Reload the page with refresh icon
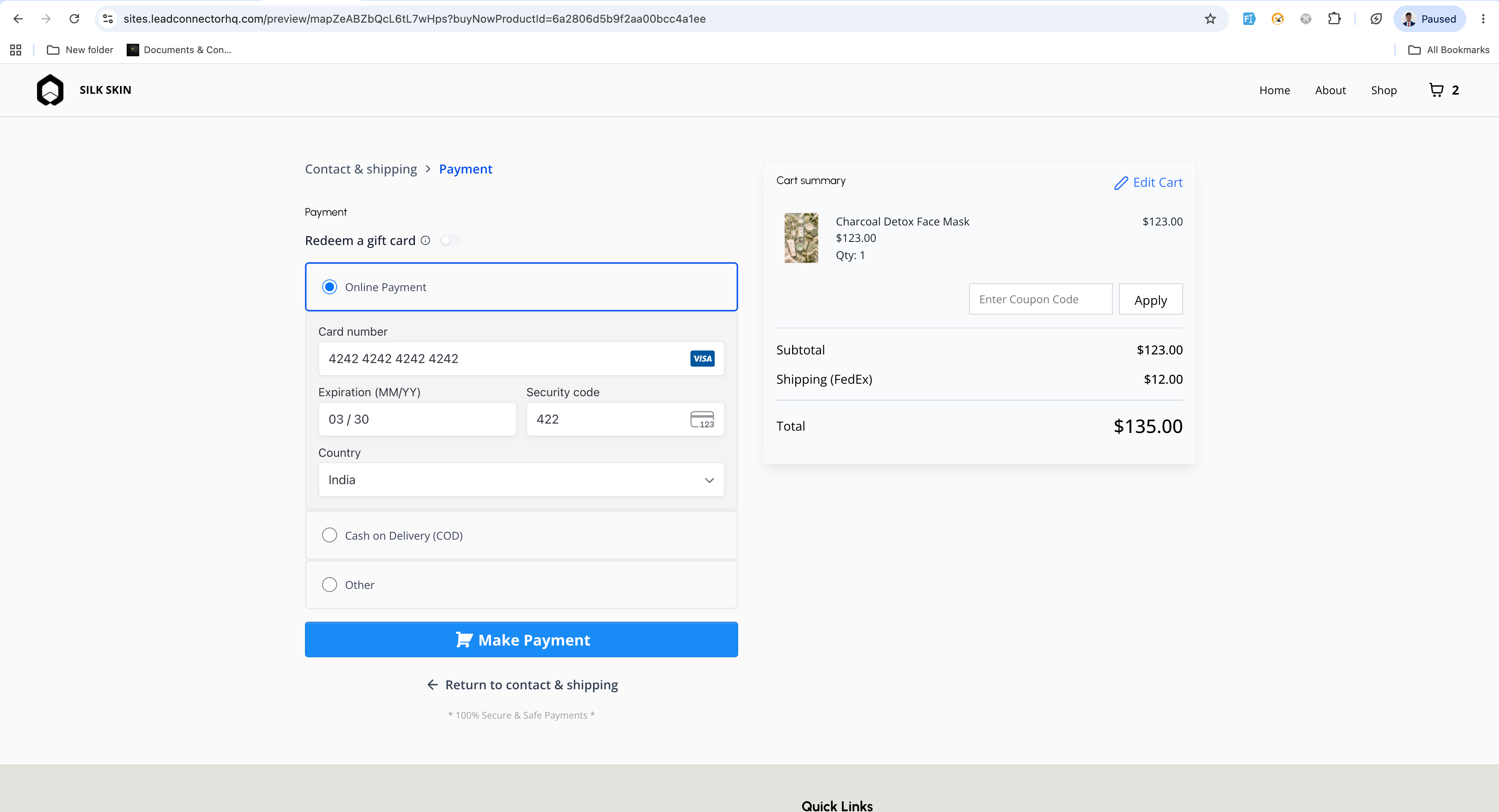This screenshot has width=1499, height=812. coord(74,19)
